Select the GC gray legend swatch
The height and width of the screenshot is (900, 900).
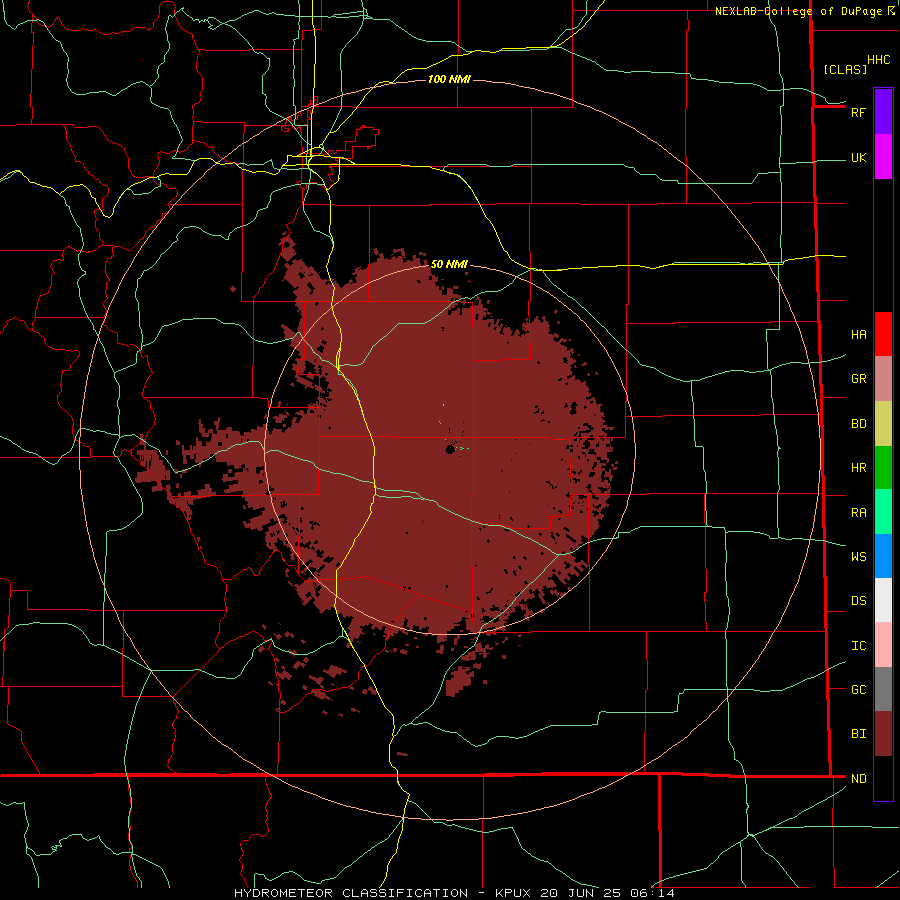point(883,689)
